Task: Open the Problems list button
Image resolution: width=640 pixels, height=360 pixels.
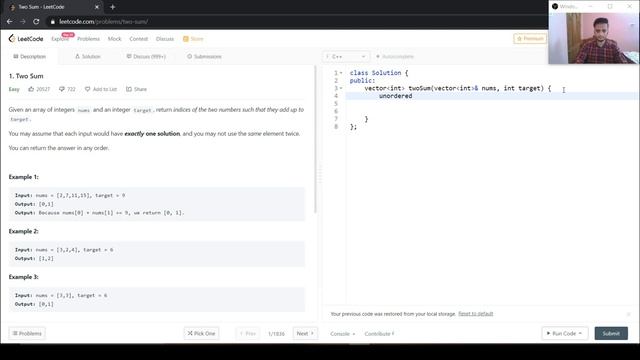Action: pyautogui.click(x=27, y=333)
